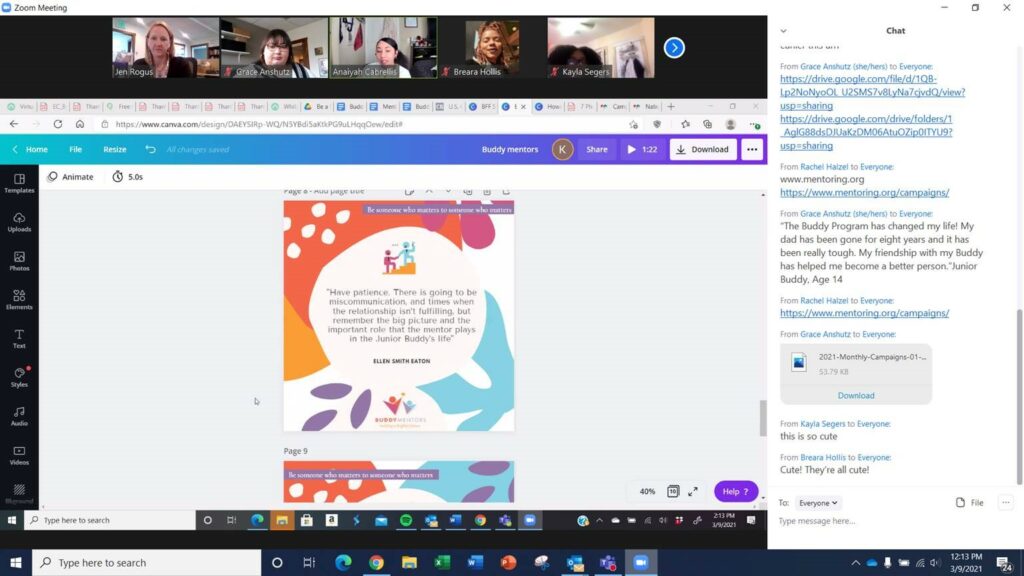
Task: Open the Photos panel in Canva sidebar
Action: [19, 261]
